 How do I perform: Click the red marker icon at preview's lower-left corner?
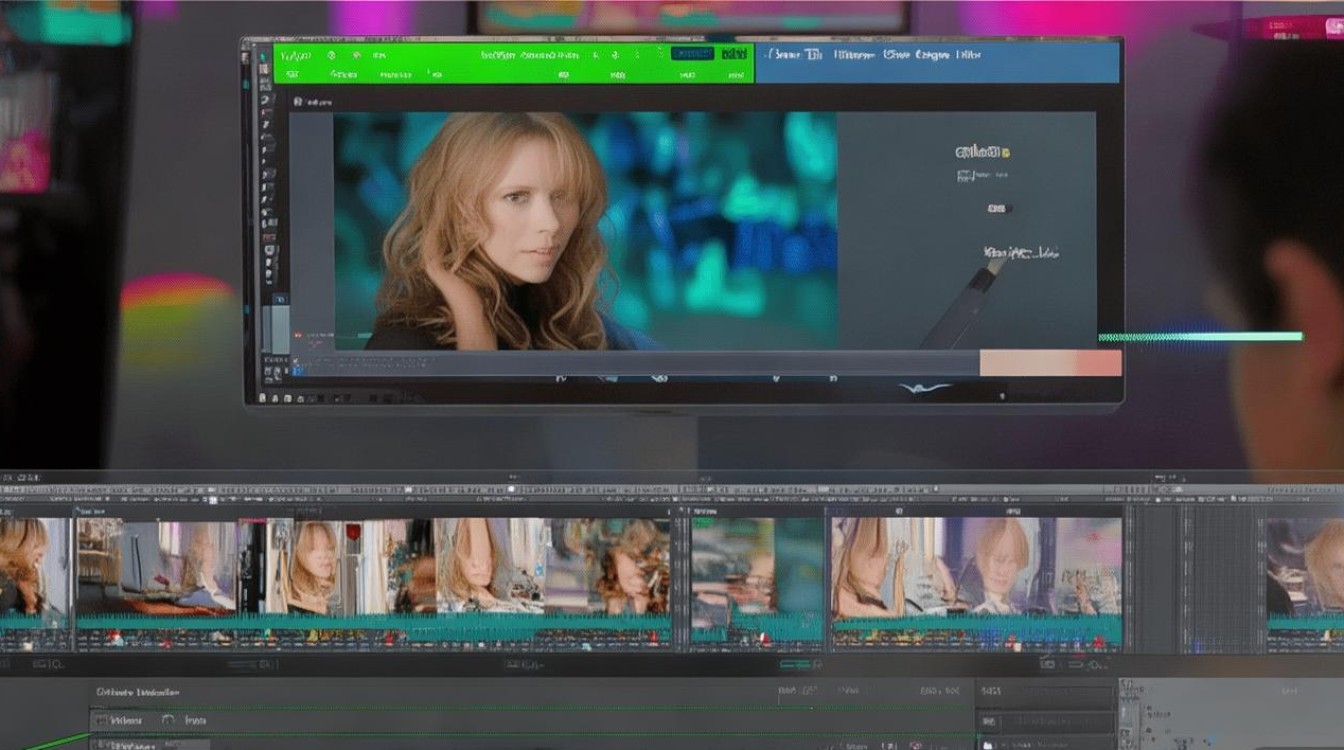point(298,336)
